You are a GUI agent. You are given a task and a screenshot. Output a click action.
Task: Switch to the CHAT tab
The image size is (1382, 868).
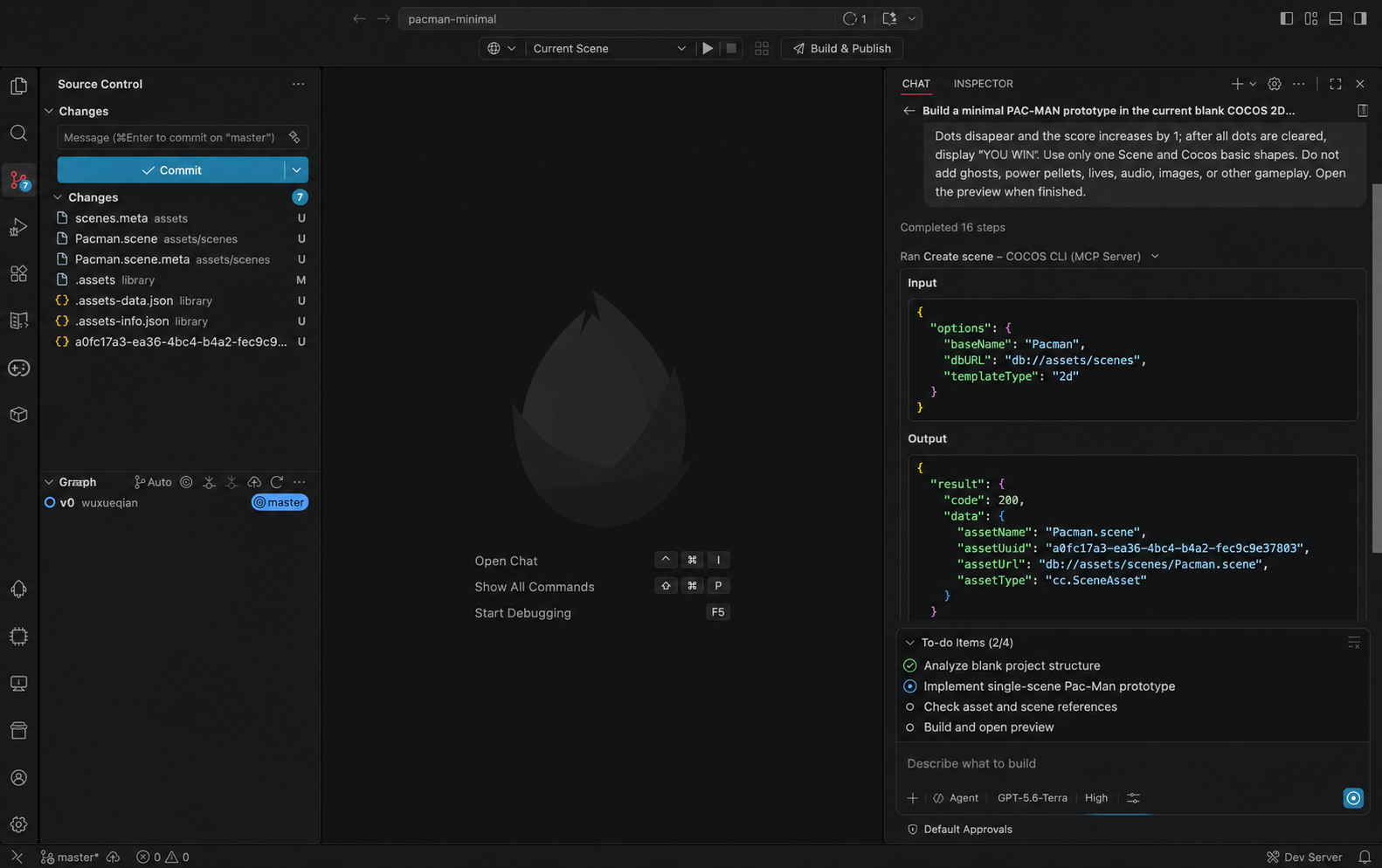tap(916, 84)
